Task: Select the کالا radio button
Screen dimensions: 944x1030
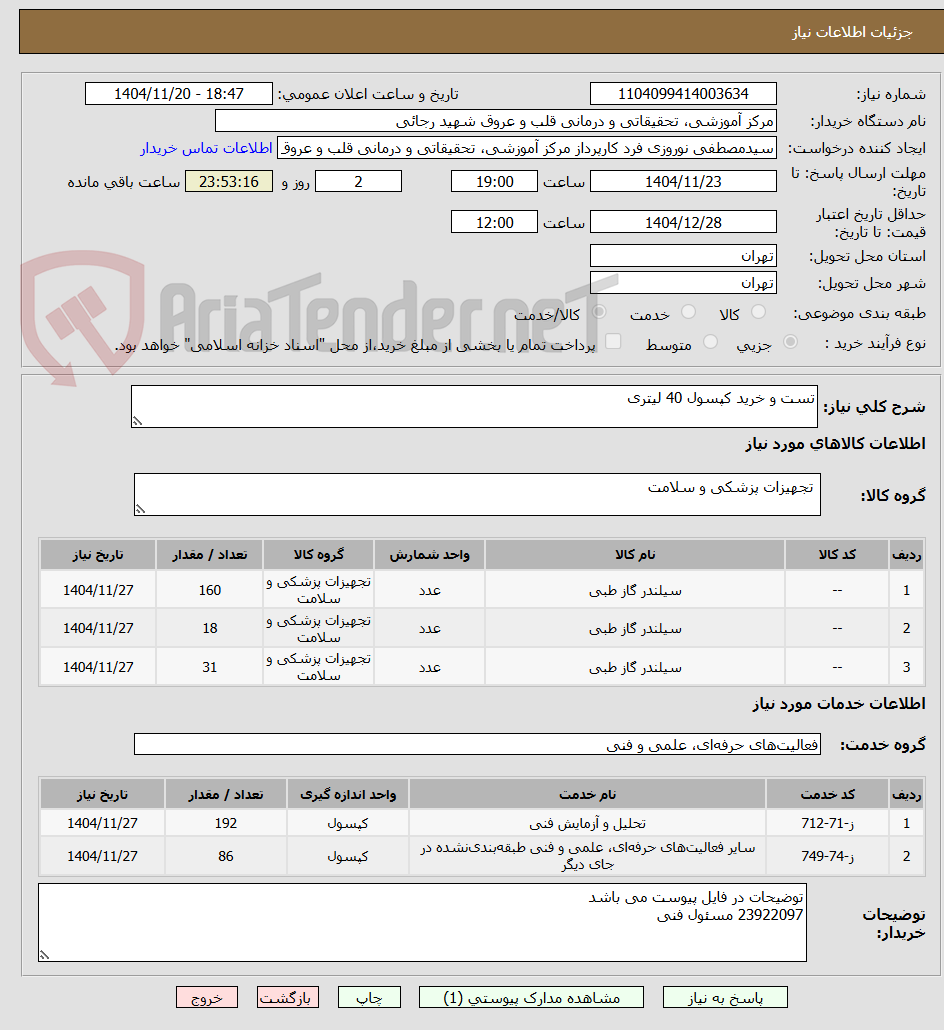Action: pyautogui.click(x=758, y=313)
